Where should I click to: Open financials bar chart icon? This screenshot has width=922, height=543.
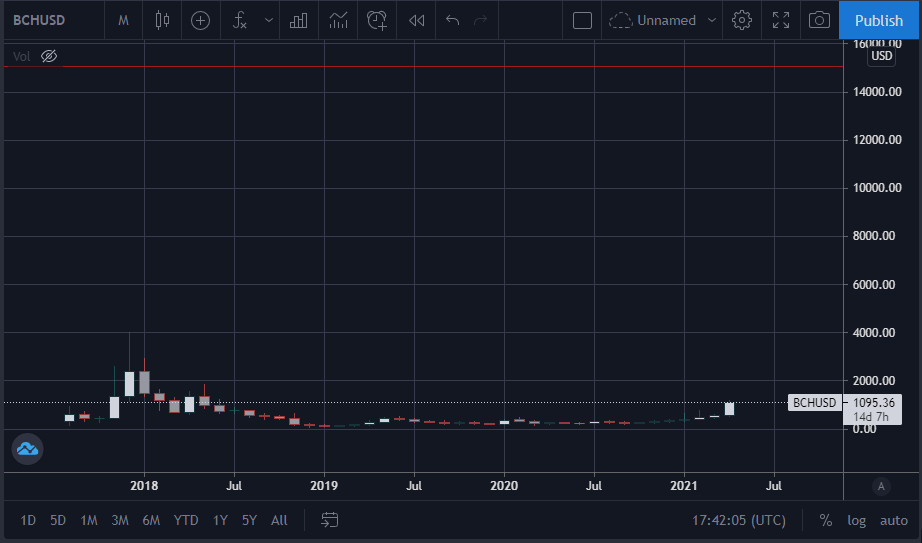click(299, 21)
